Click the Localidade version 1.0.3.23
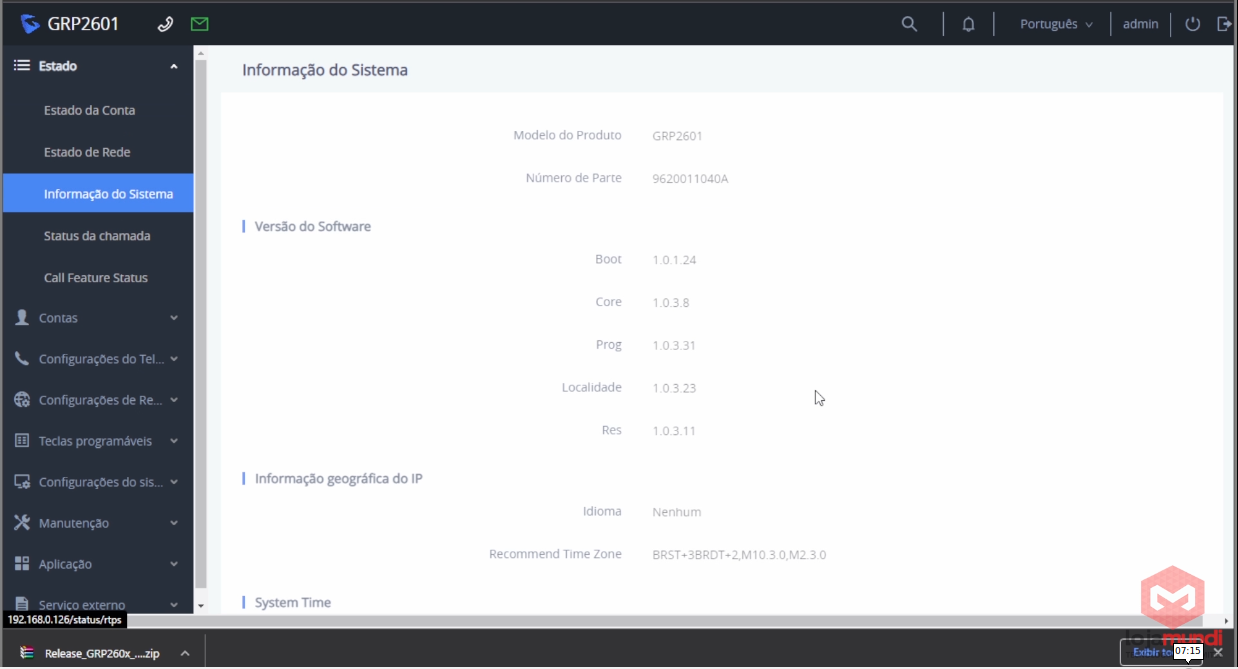This screenshot has height=669, width=1238. (674, 388)
